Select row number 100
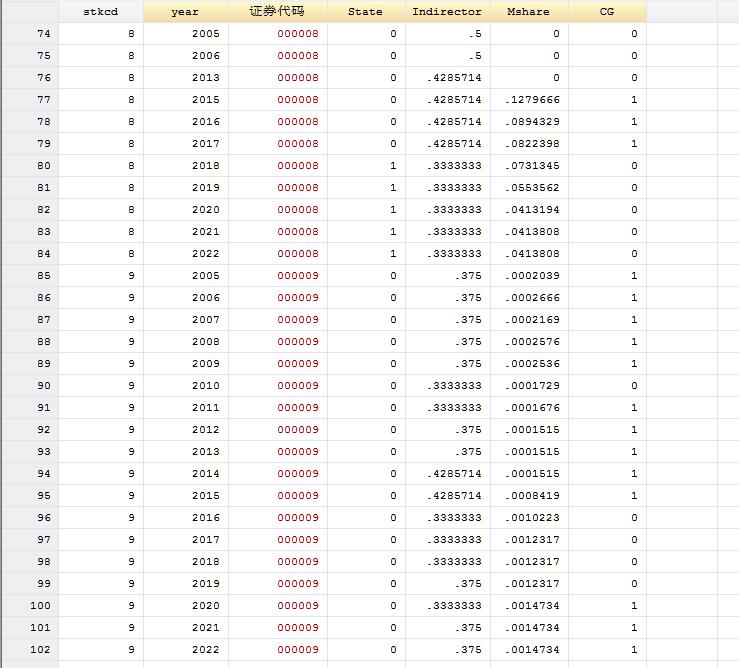Image resolution: width=739 pixels, height=668 pixels. (x=30, y=605)
